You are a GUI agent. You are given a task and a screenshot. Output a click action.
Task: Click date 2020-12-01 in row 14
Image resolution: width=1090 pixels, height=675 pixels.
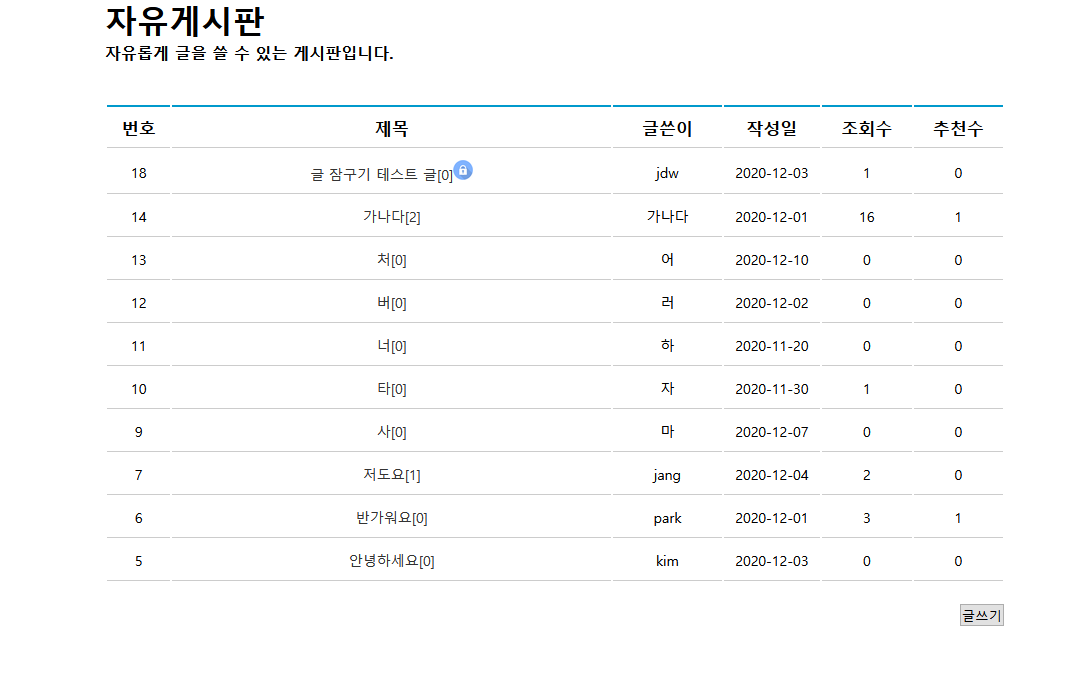pyautogui.click(x=772, y=217)
